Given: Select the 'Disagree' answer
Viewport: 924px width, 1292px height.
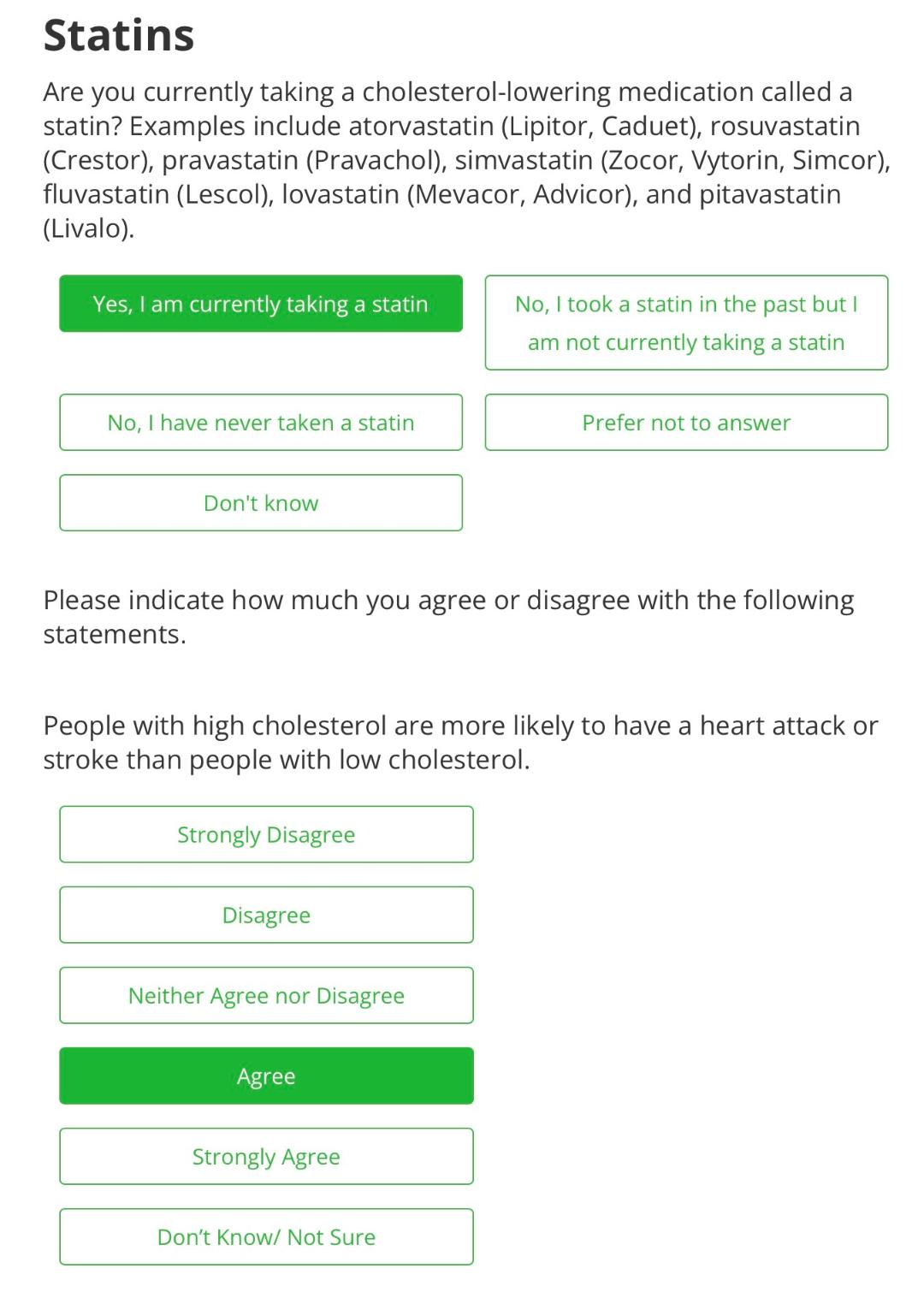Looking at the screenshot, I should pos(266,915).
